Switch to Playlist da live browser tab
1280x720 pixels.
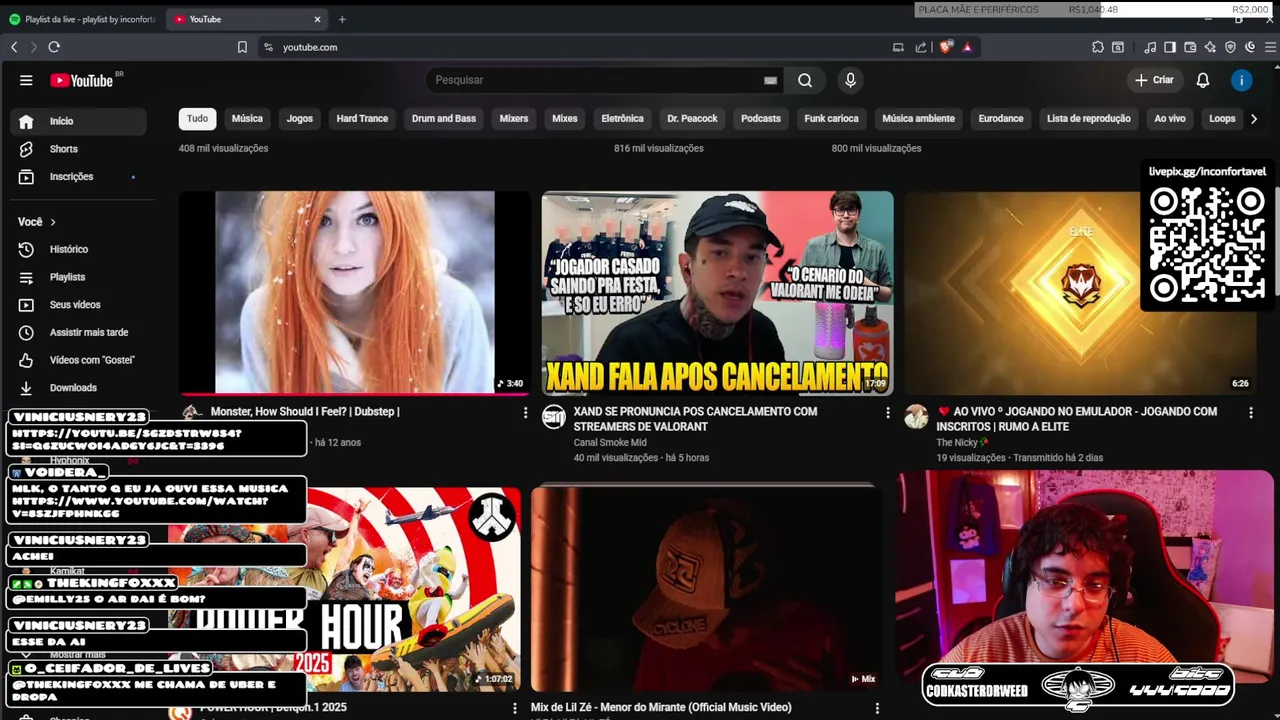pyautogui.click(x=82, y=19)
